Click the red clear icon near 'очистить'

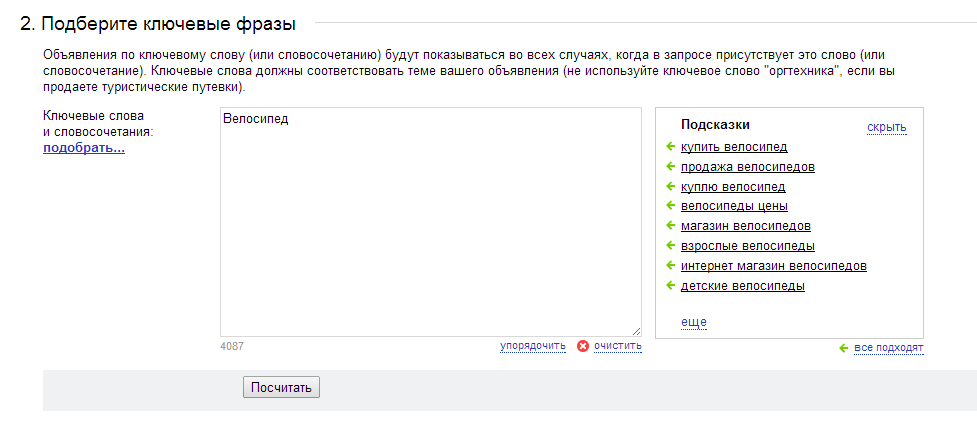[x=583, y=346]
